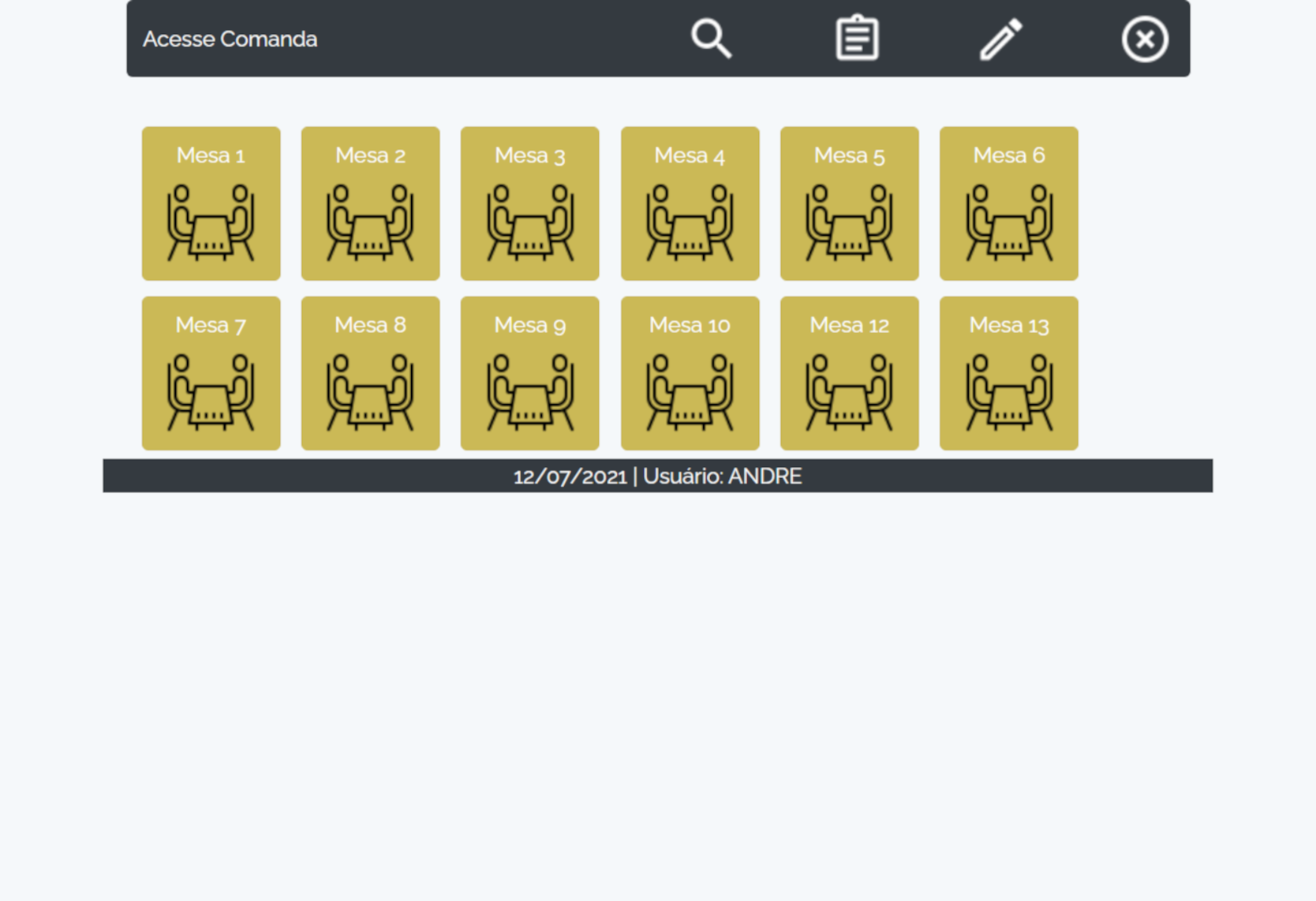Select the Mesa 13 table card
Image resolution: width=1316 pixels, height=901 pixels.
pyautogui.click(x=1008, y=373)
